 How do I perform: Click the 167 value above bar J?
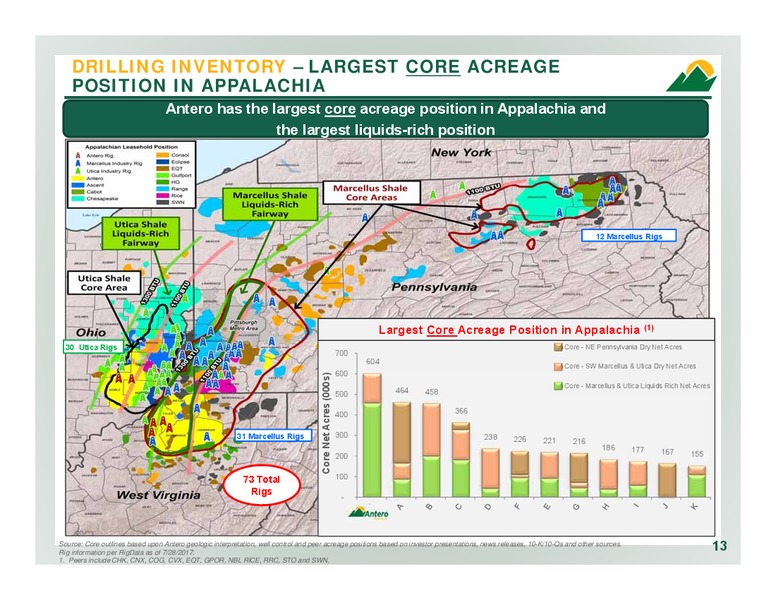(667, 452)
